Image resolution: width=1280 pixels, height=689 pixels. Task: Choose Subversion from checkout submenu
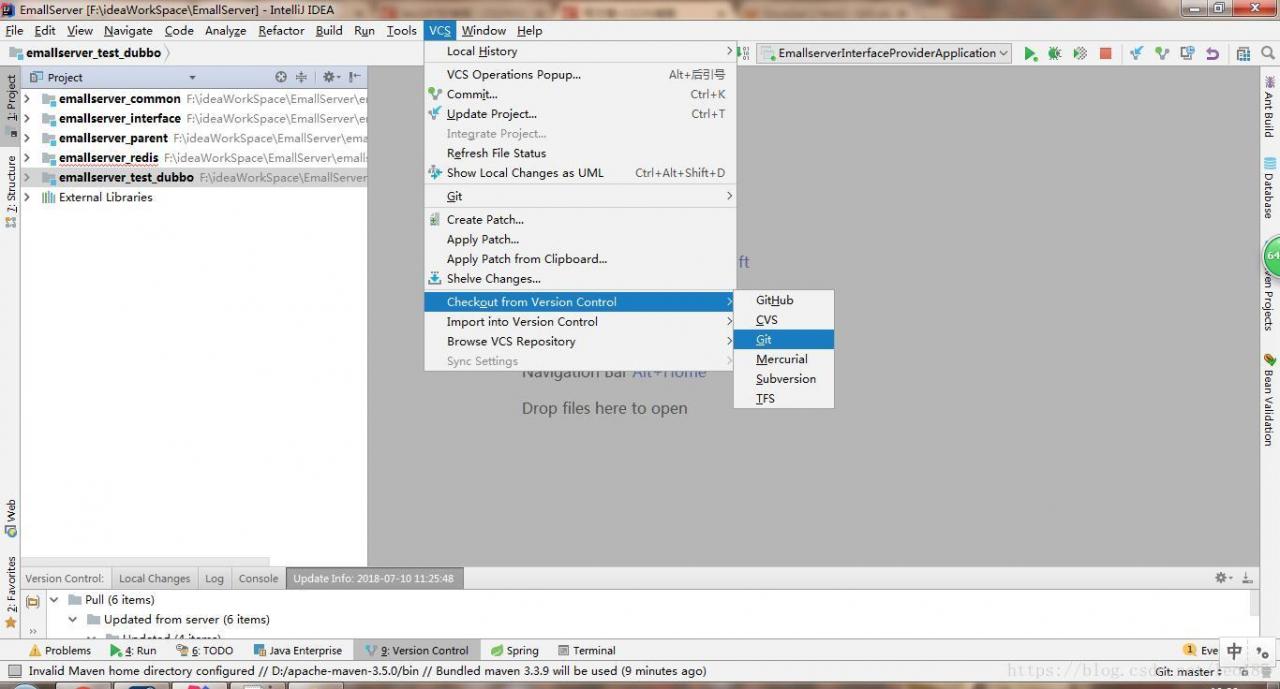point(784,379)
